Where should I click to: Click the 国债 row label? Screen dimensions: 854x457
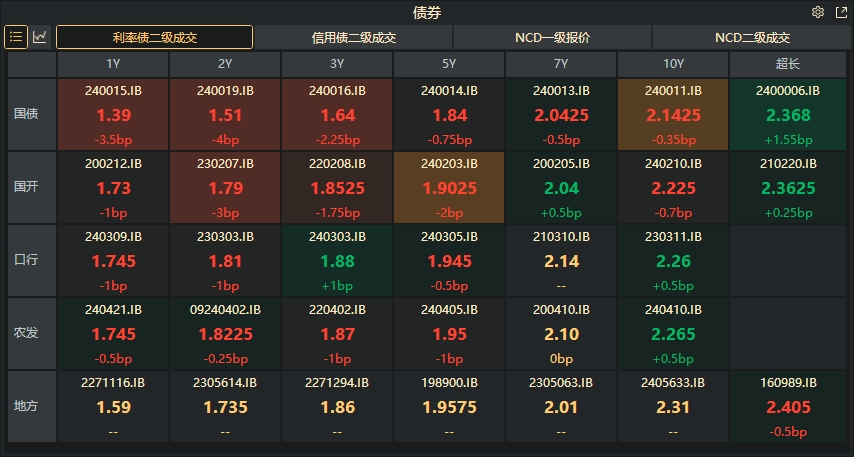[x=26, y=114]
